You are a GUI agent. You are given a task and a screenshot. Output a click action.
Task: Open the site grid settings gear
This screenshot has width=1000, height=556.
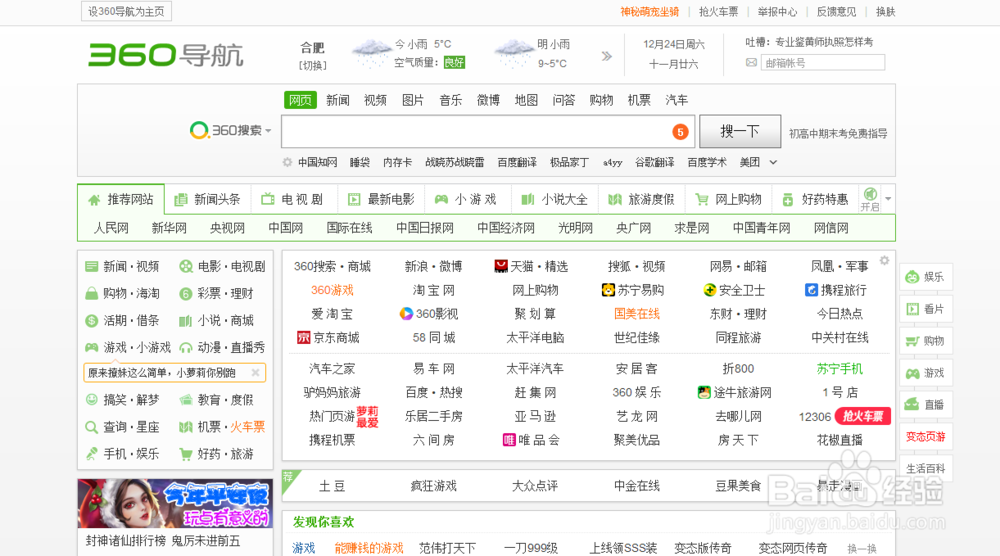pyautogui.click(x=884, y=260)
